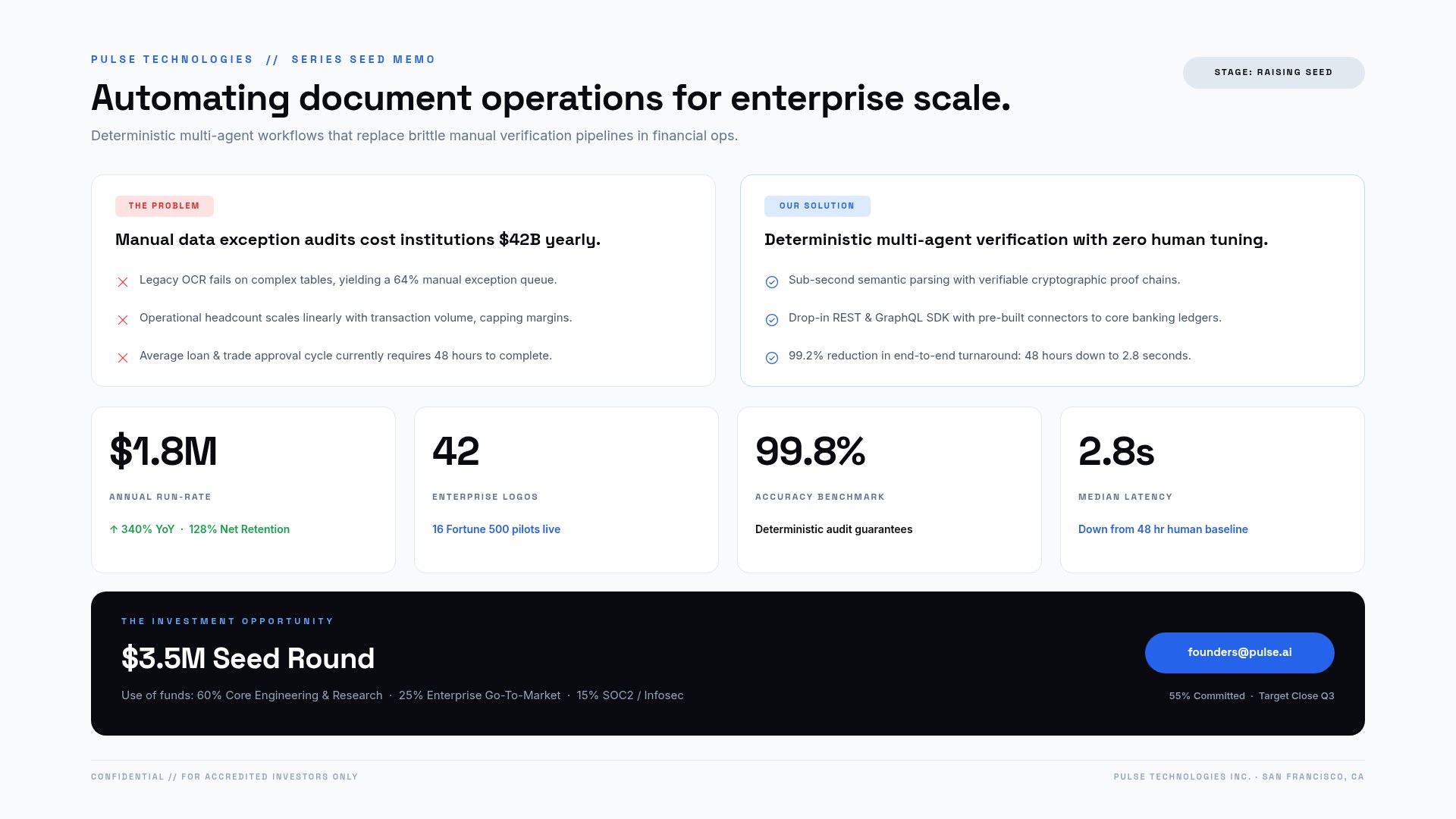Click the 340% YoY growth text

pos(147,529)
